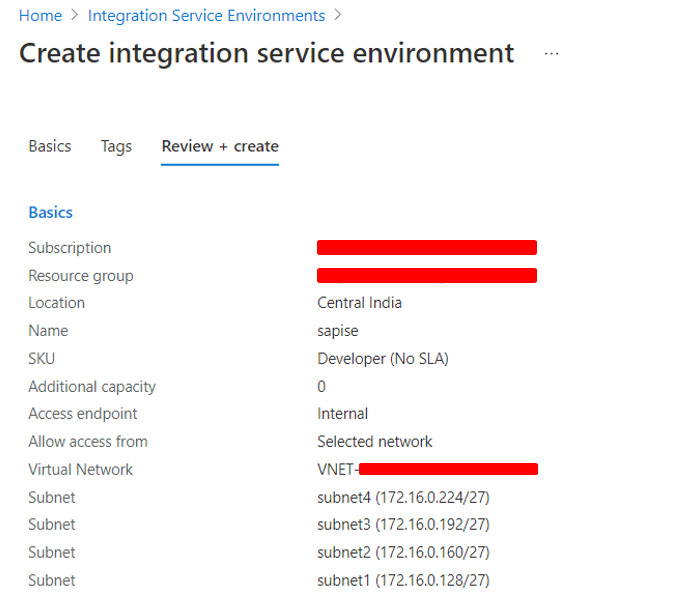Click the Access endpoint label
The image size is (687, 613).
83,414
